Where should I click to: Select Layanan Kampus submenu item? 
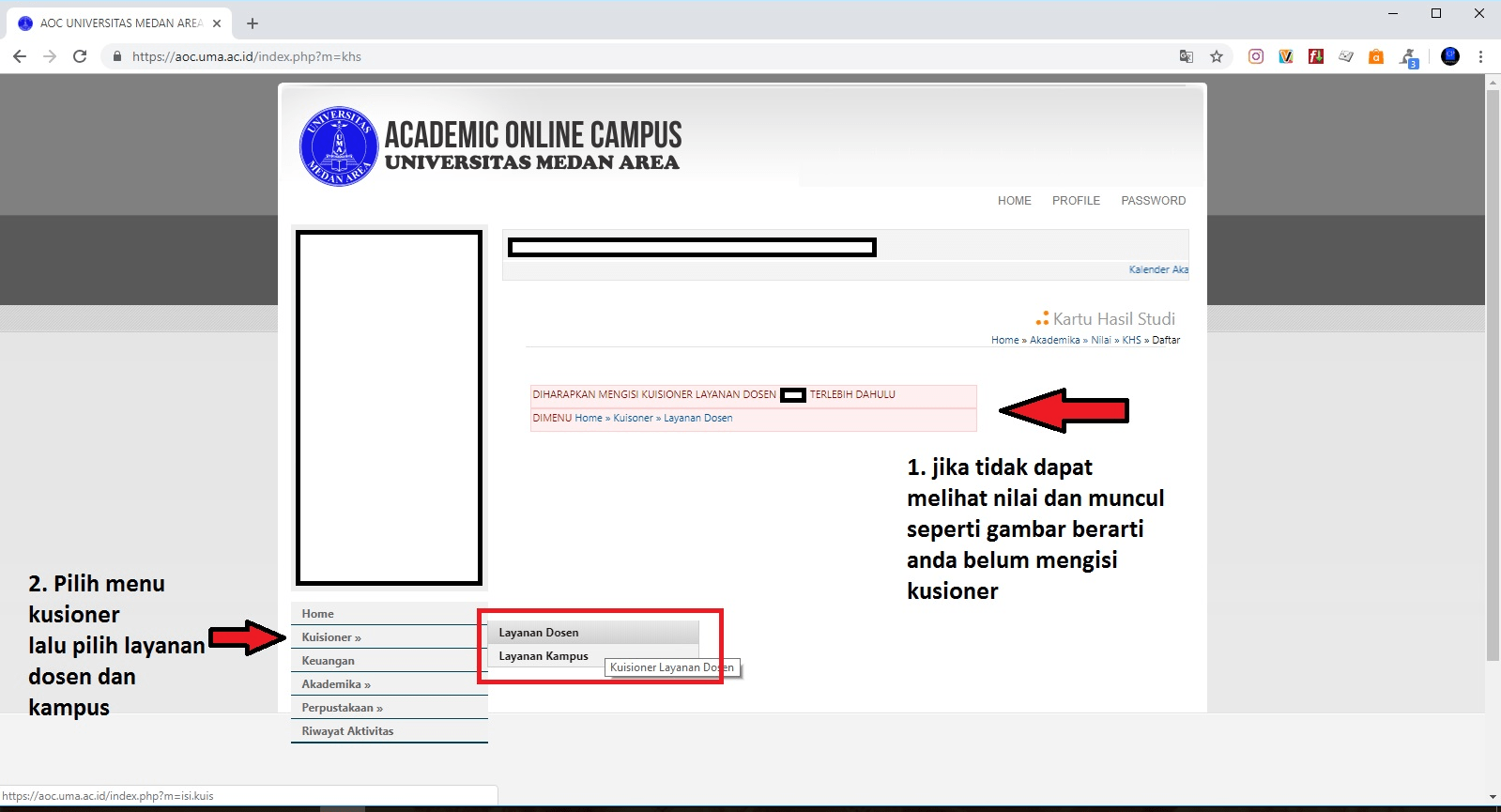(x=593, y=656)
